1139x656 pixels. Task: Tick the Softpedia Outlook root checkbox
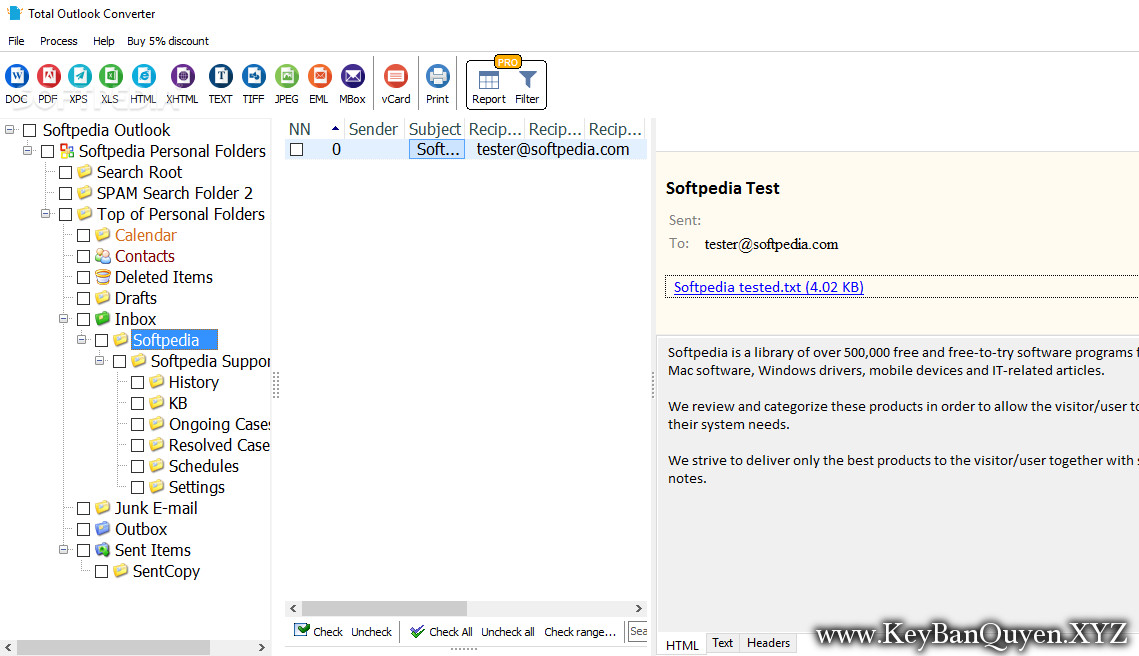pos(30,130)
